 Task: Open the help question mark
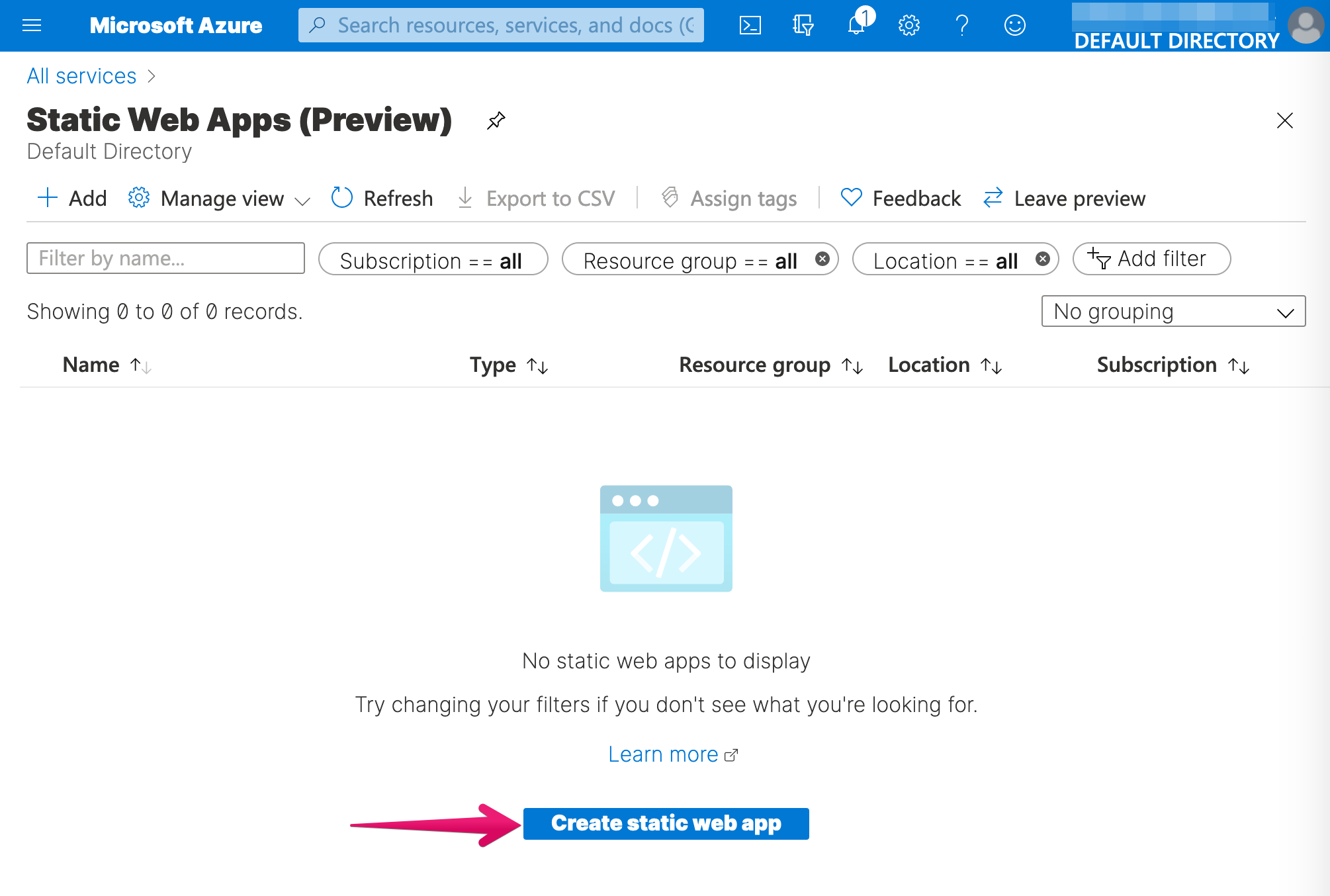tap(962, 25)
